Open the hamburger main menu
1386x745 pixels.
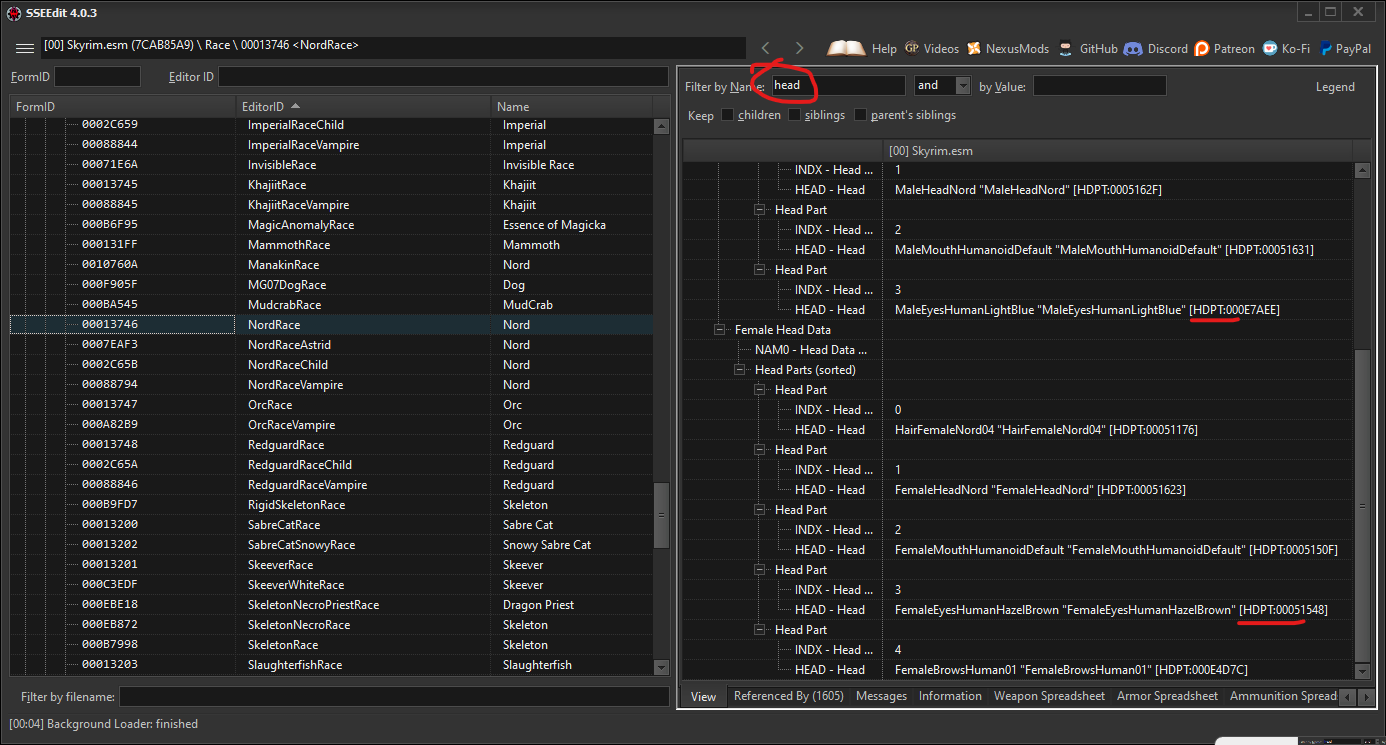[25, 48]
